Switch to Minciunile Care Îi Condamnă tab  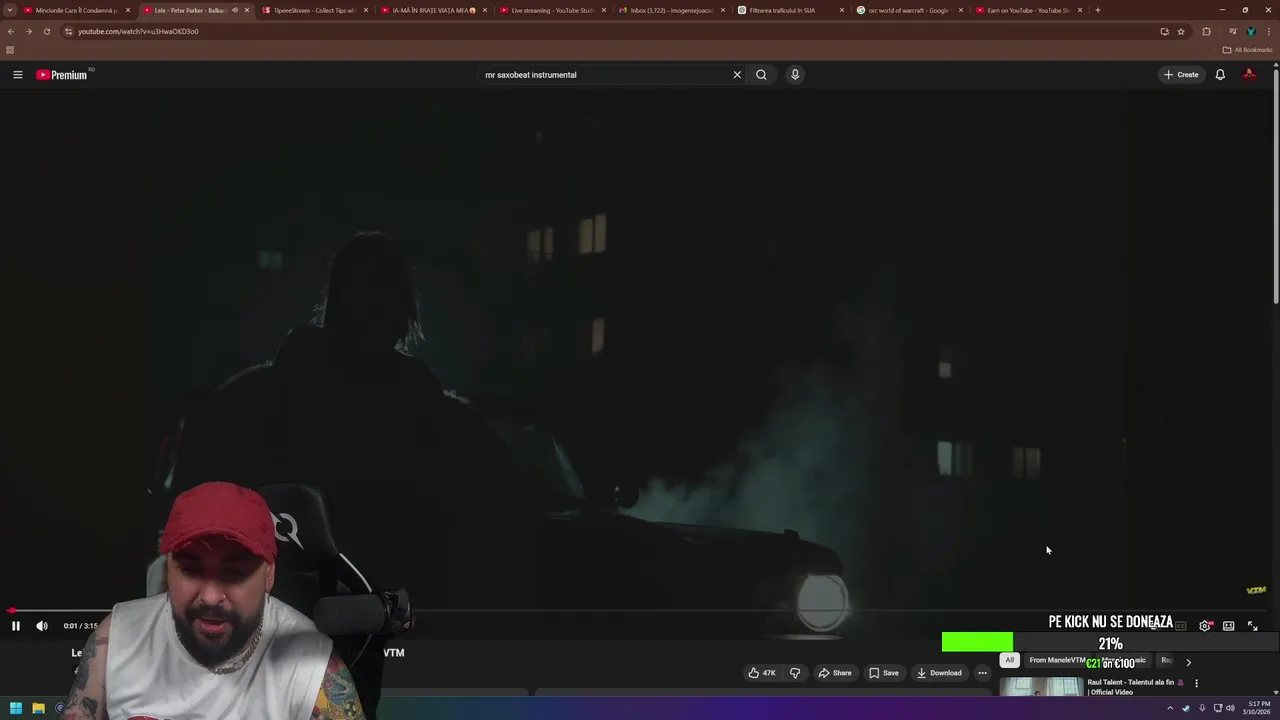coord(77,10)
